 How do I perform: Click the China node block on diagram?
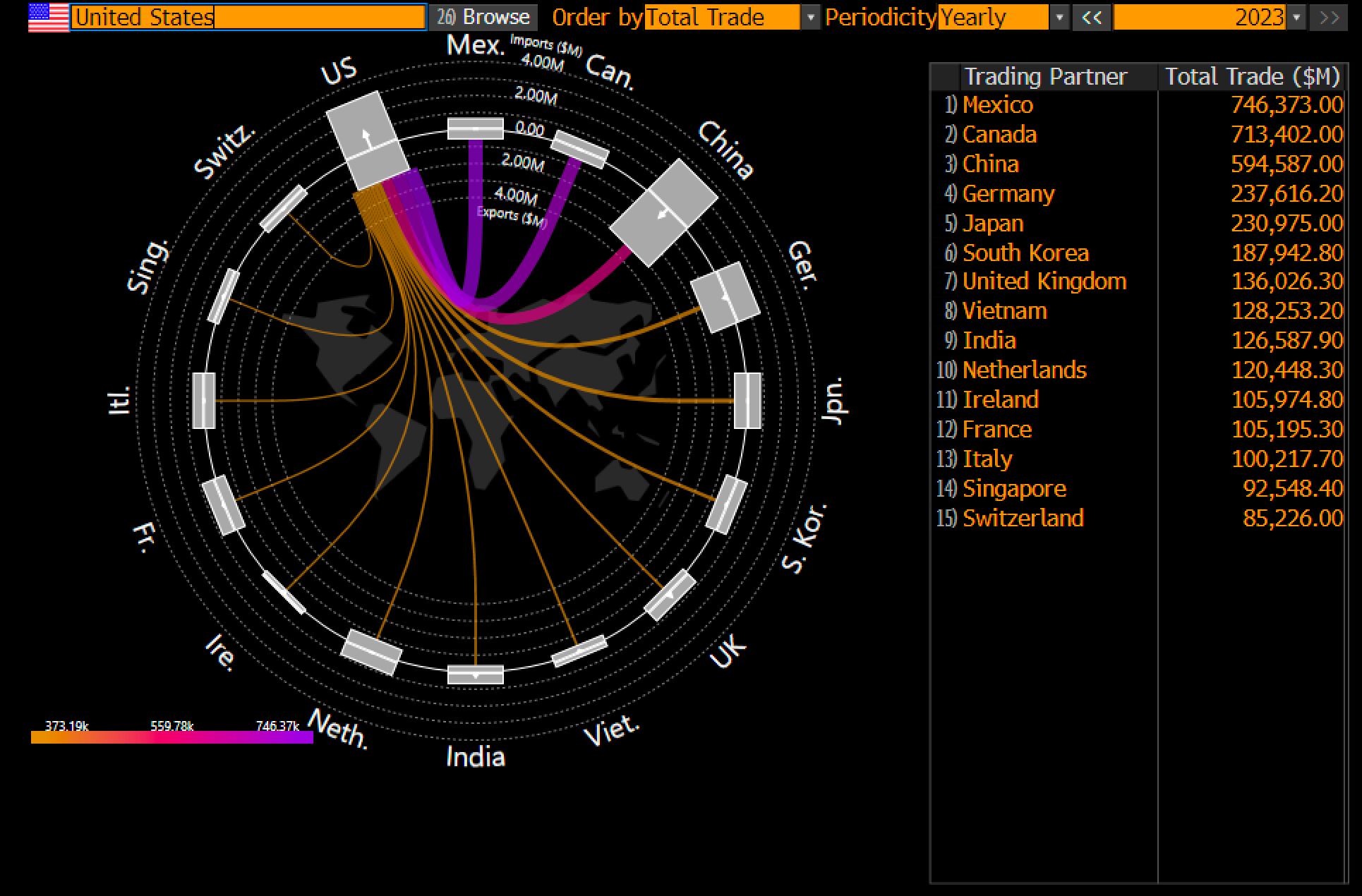point(663,212)
